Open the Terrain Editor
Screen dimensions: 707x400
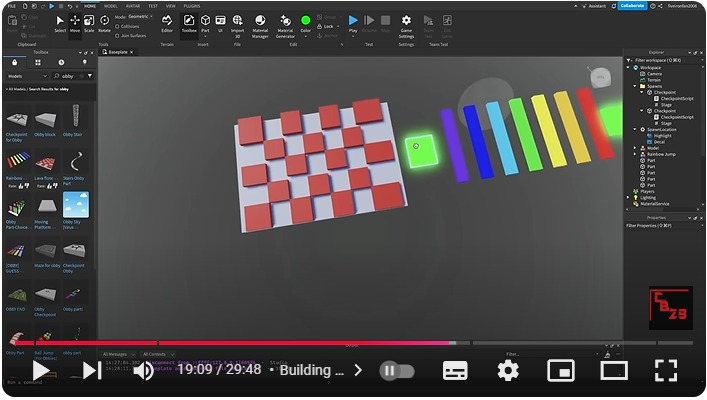pyautogui.click(x=168, y=22)
